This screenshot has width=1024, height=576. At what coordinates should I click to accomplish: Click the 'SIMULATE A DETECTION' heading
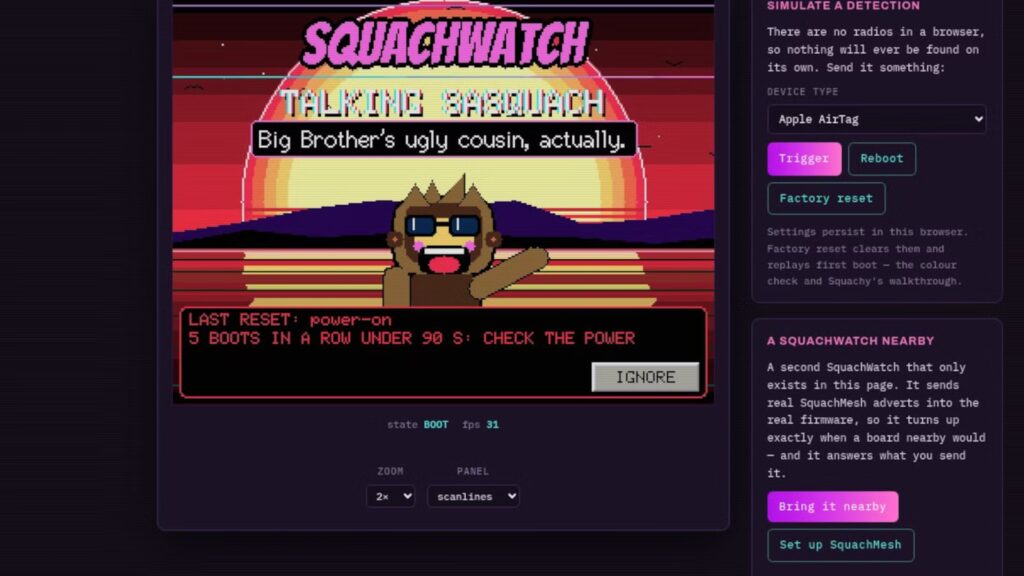(843, 6)
